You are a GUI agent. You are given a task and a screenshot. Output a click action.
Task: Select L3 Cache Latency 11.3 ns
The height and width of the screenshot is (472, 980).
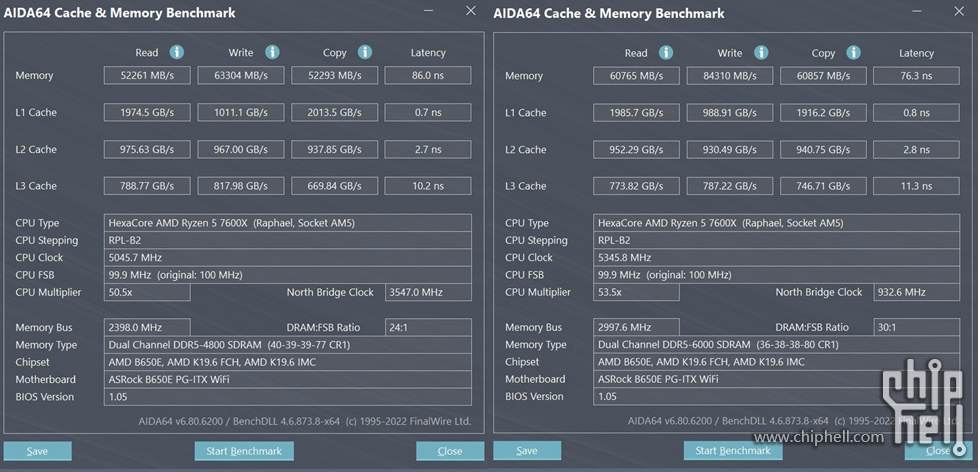coord(916,186)
